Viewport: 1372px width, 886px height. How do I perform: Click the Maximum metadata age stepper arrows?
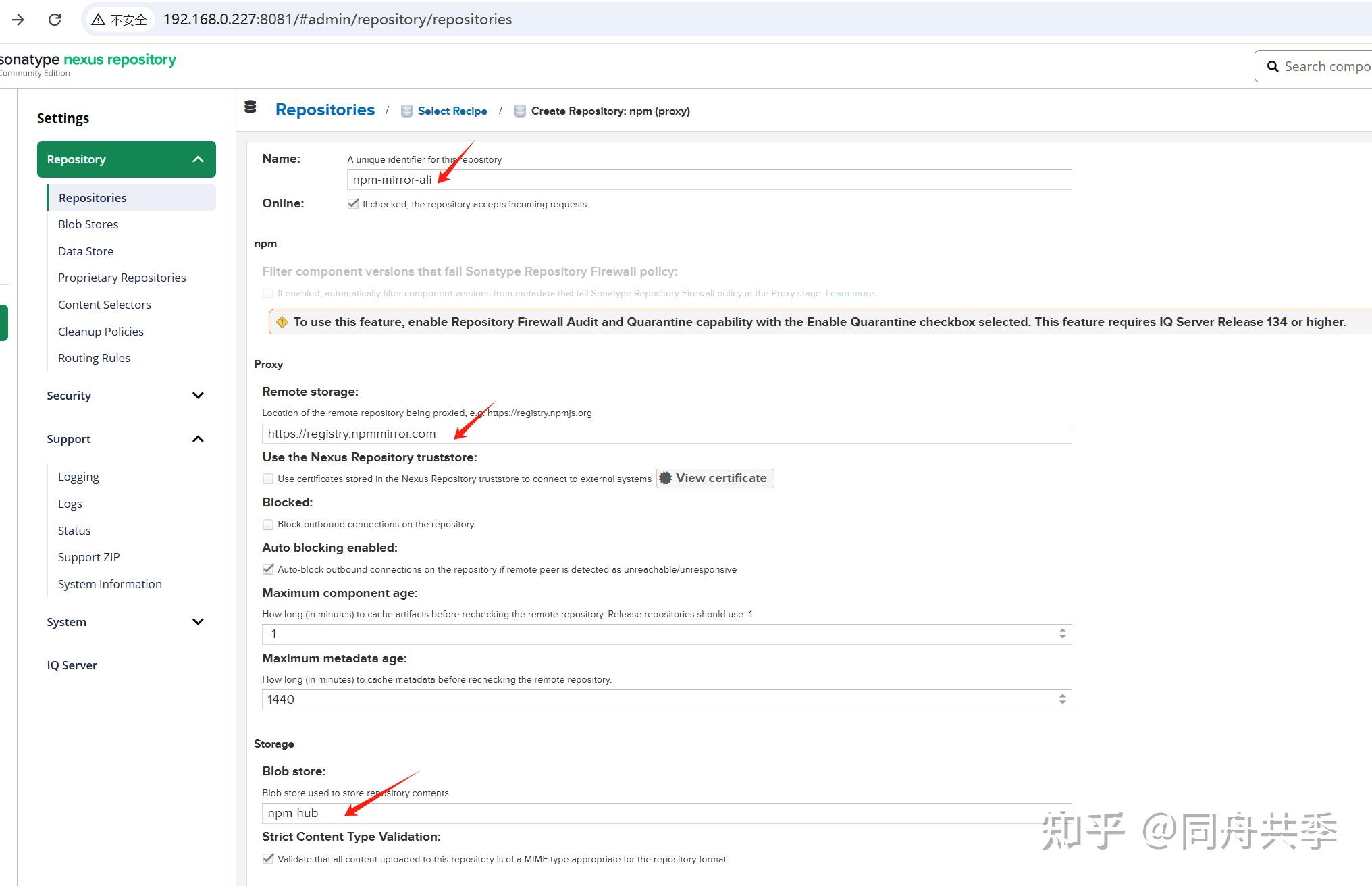coord(1062,700)
